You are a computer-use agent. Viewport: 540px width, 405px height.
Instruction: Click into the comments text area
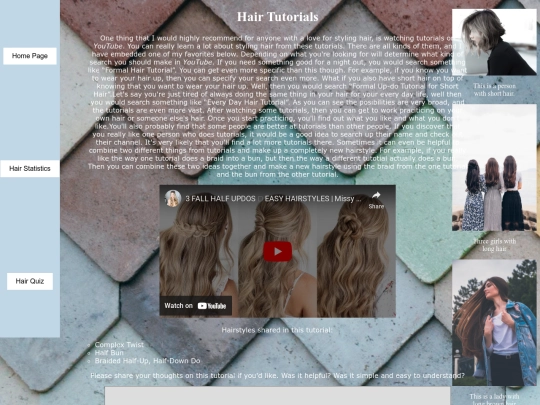click(277, 396)
